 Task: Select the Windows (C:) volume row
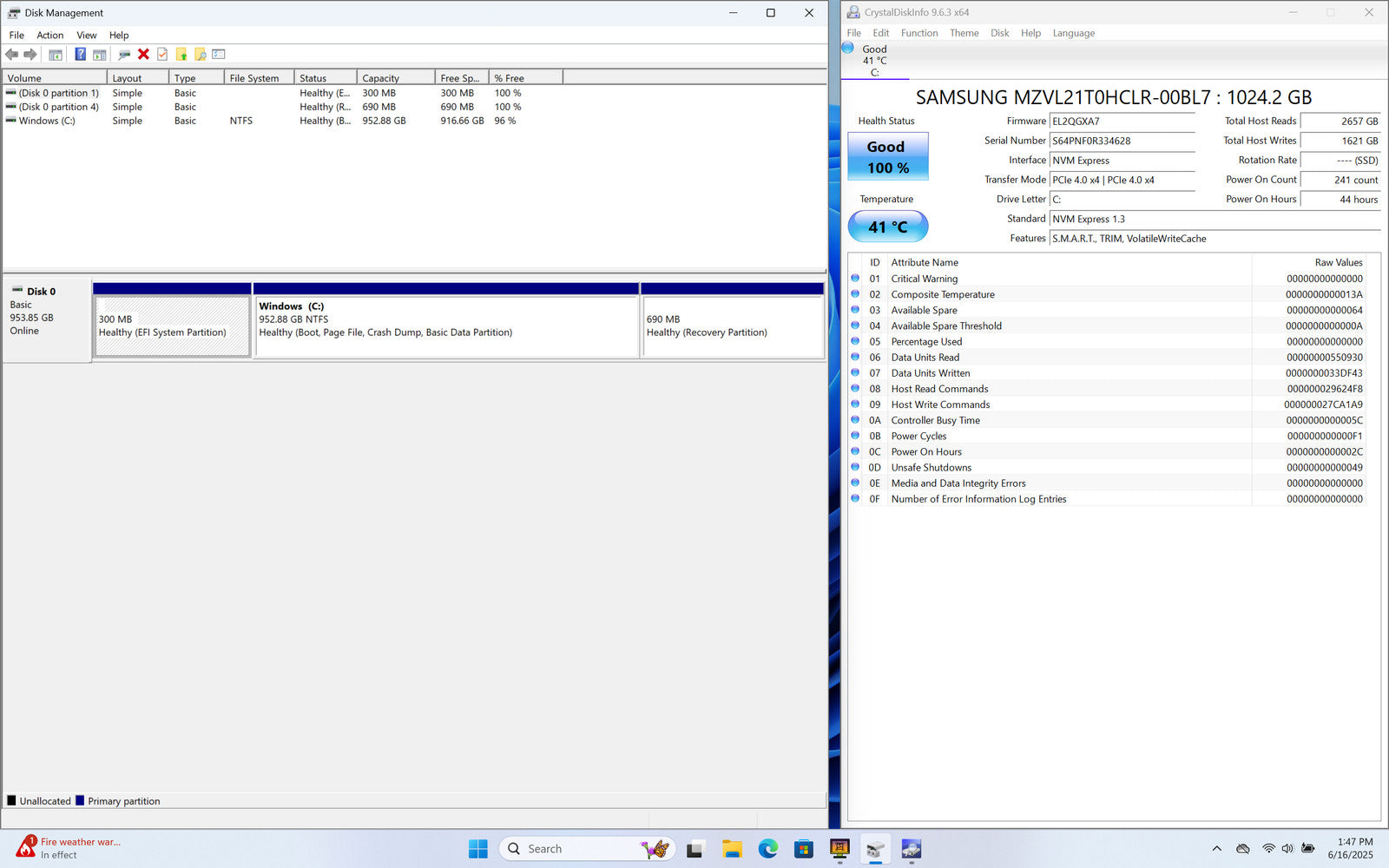click(47, 121)
